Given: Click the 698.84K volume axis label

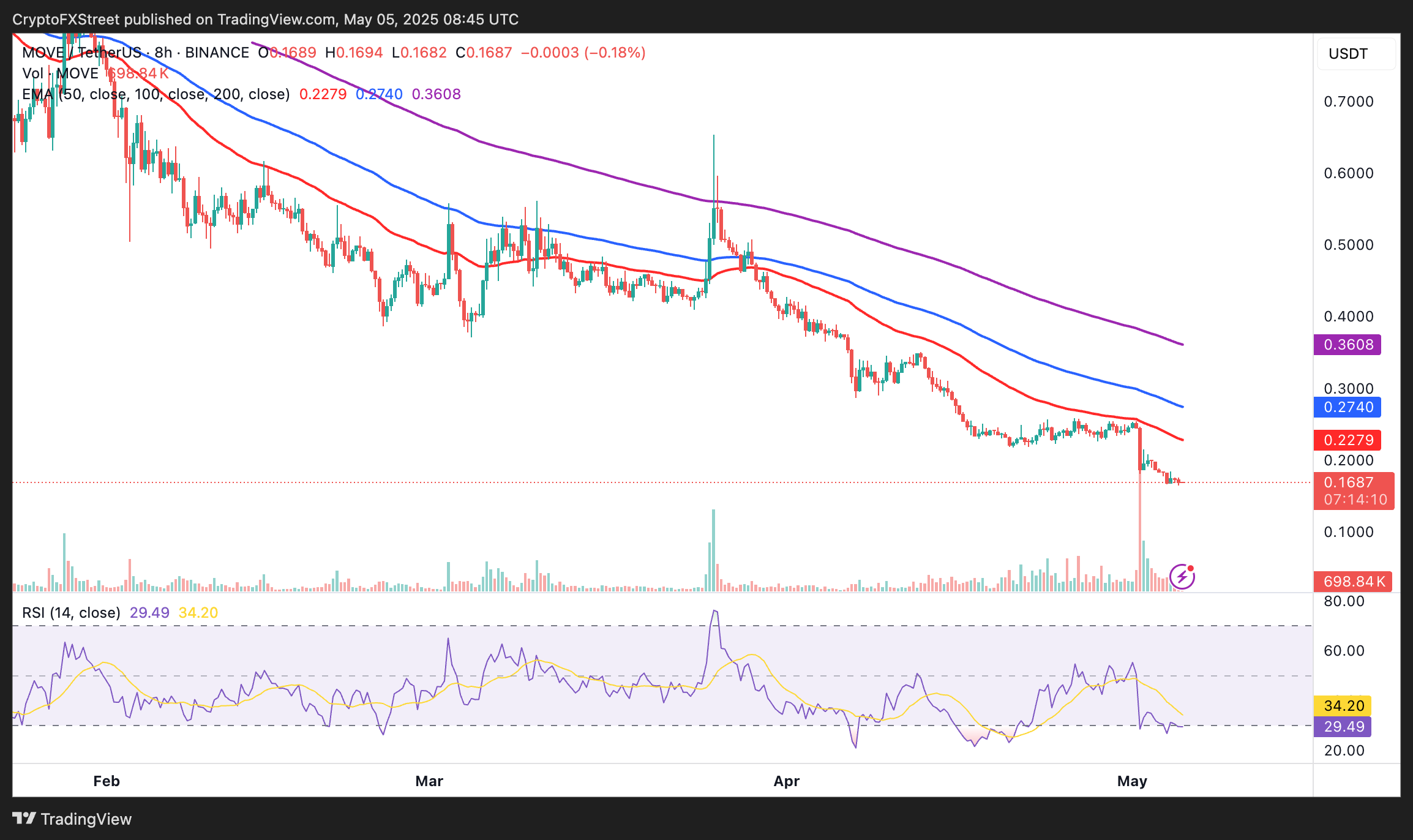Looking at the screenshot, I should click(x=1353, y=582).
